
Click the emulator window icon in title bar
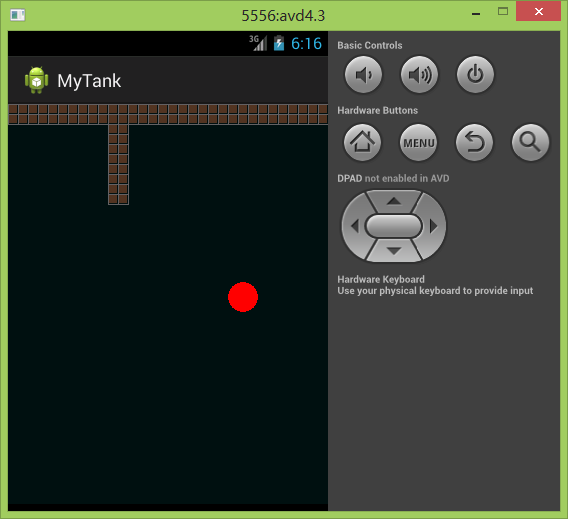[18, 15]
